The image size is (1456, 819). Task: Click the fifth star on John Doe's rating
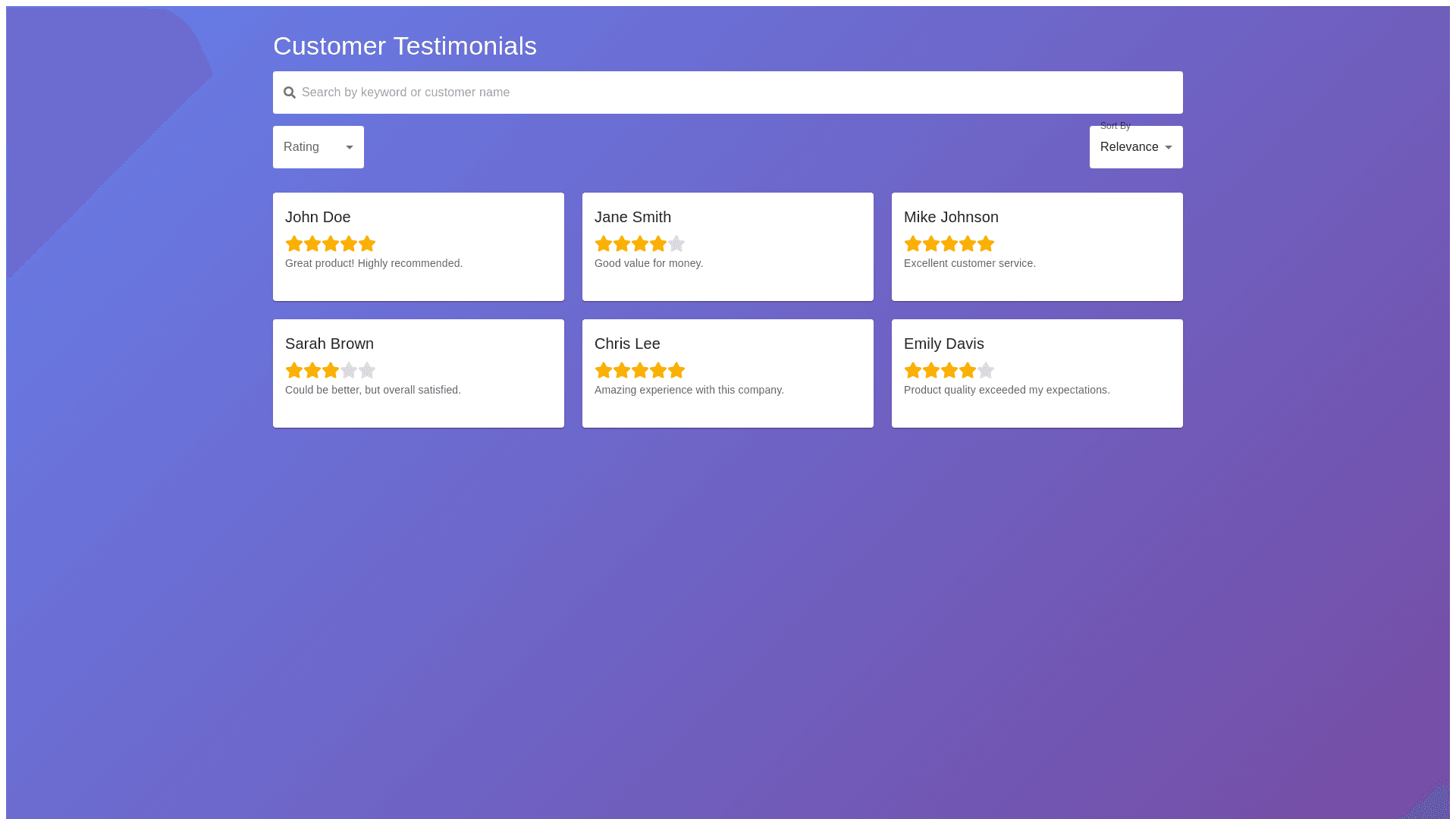tap(367, 243)
